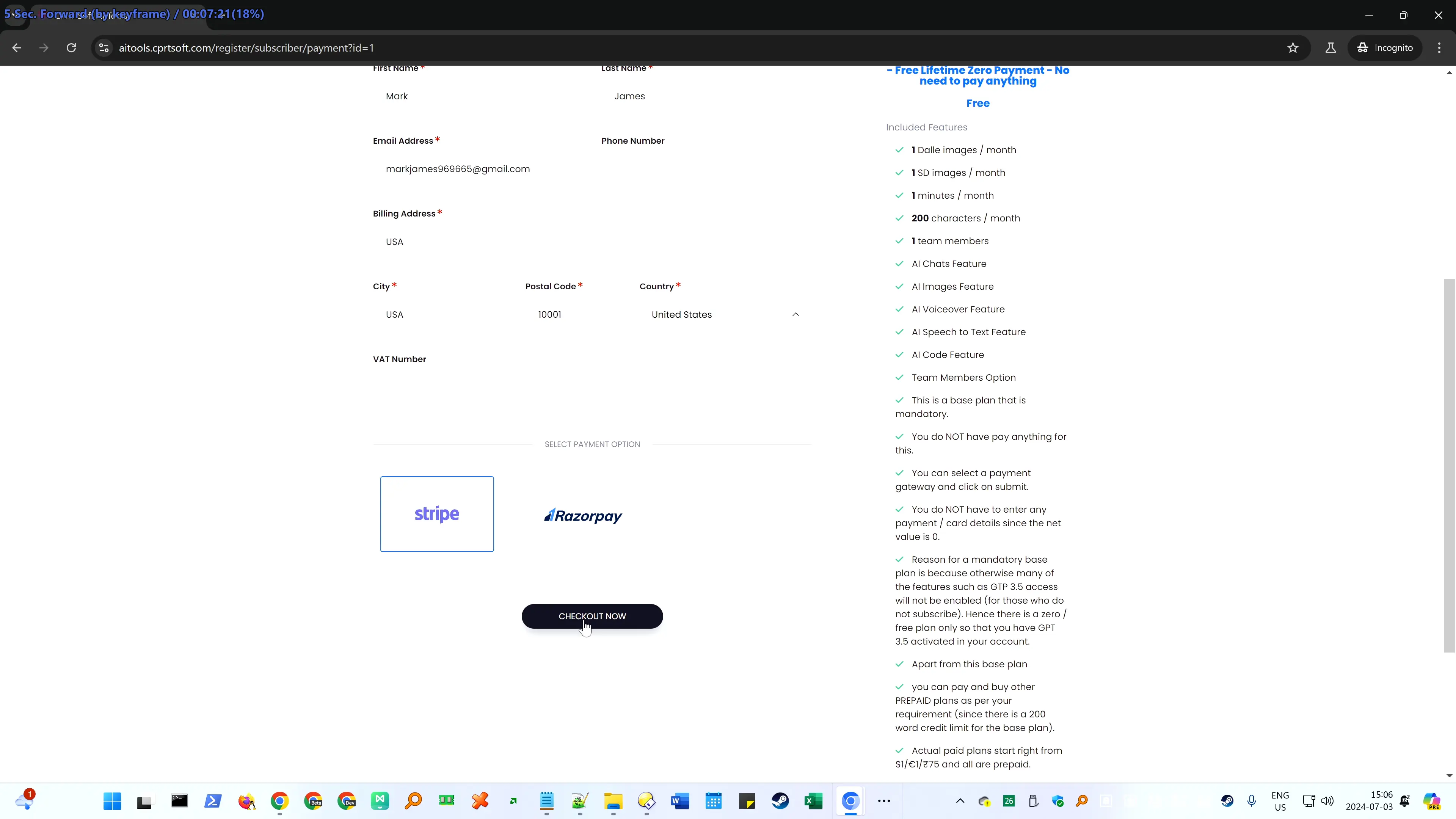Screen dimensions: 1456x819
Task: Click the Country field dropdown arrow
Action: point(796,314)
